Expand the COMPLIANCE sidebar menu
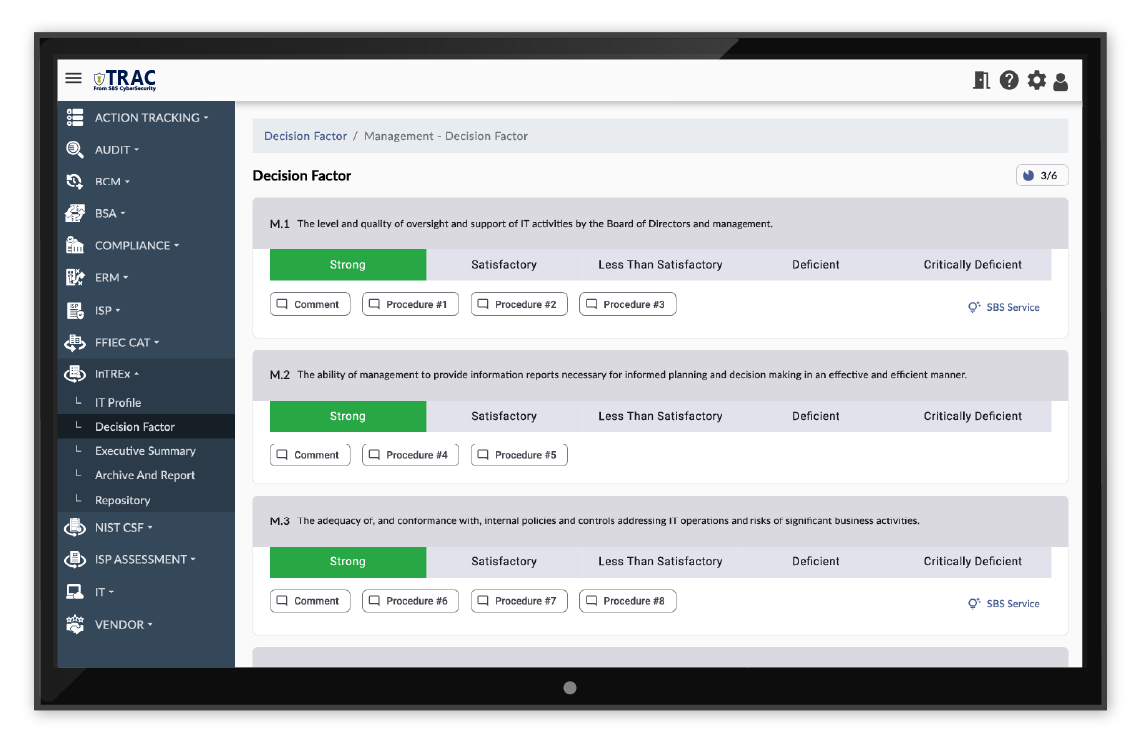1138x743 pixels. coord(137,245)
